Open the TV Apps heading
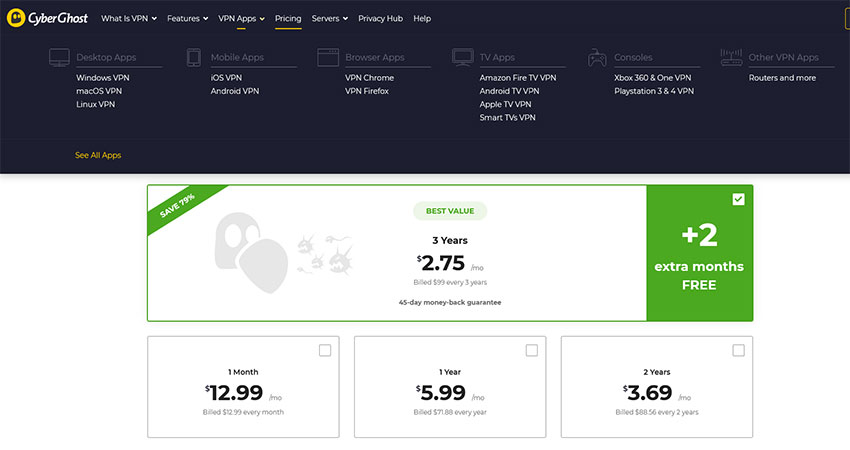Screen dimensions: 850x450 coord(497,57)
